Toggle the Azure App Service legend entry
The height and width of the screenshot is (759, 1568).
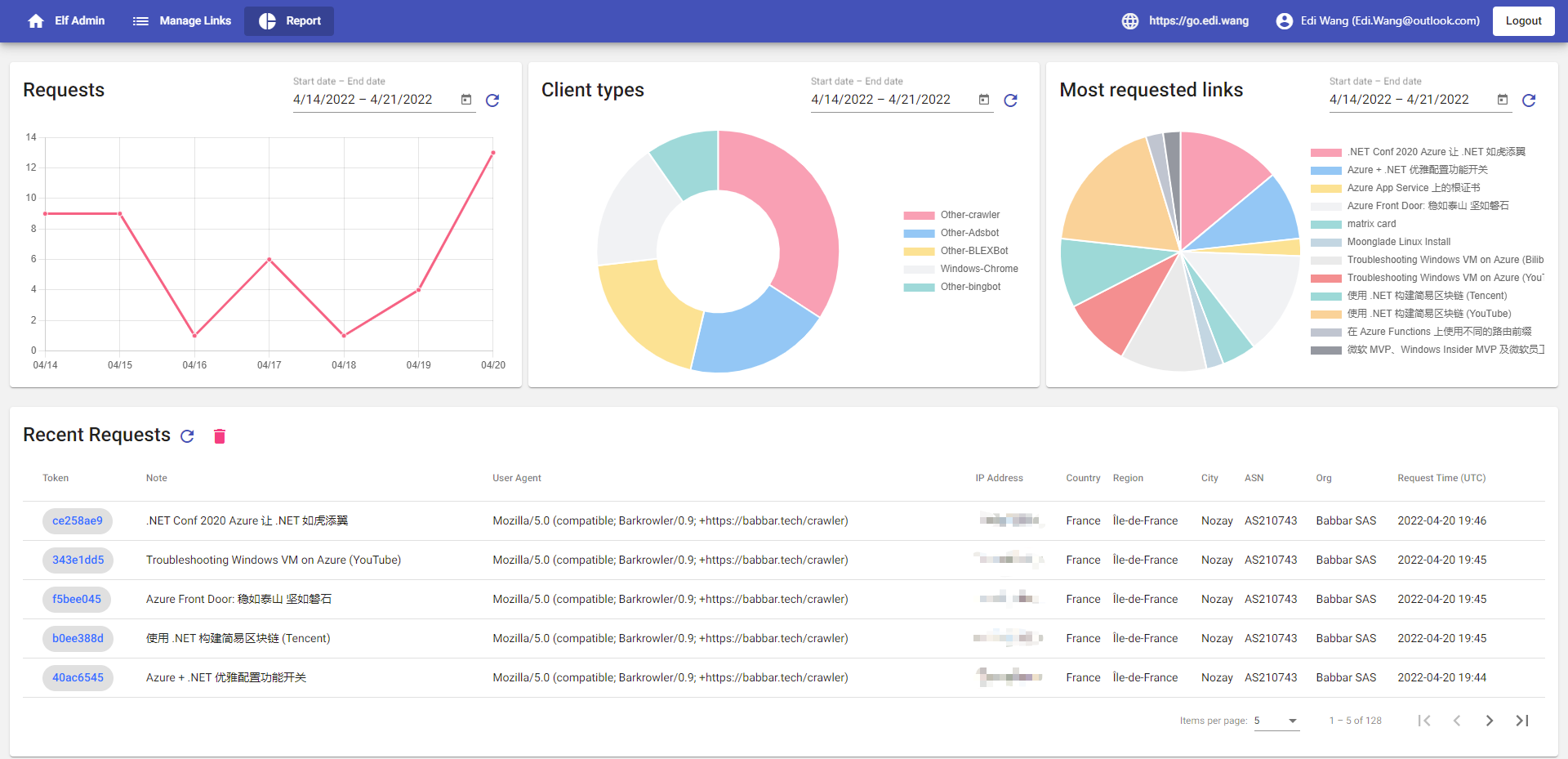1396,188
